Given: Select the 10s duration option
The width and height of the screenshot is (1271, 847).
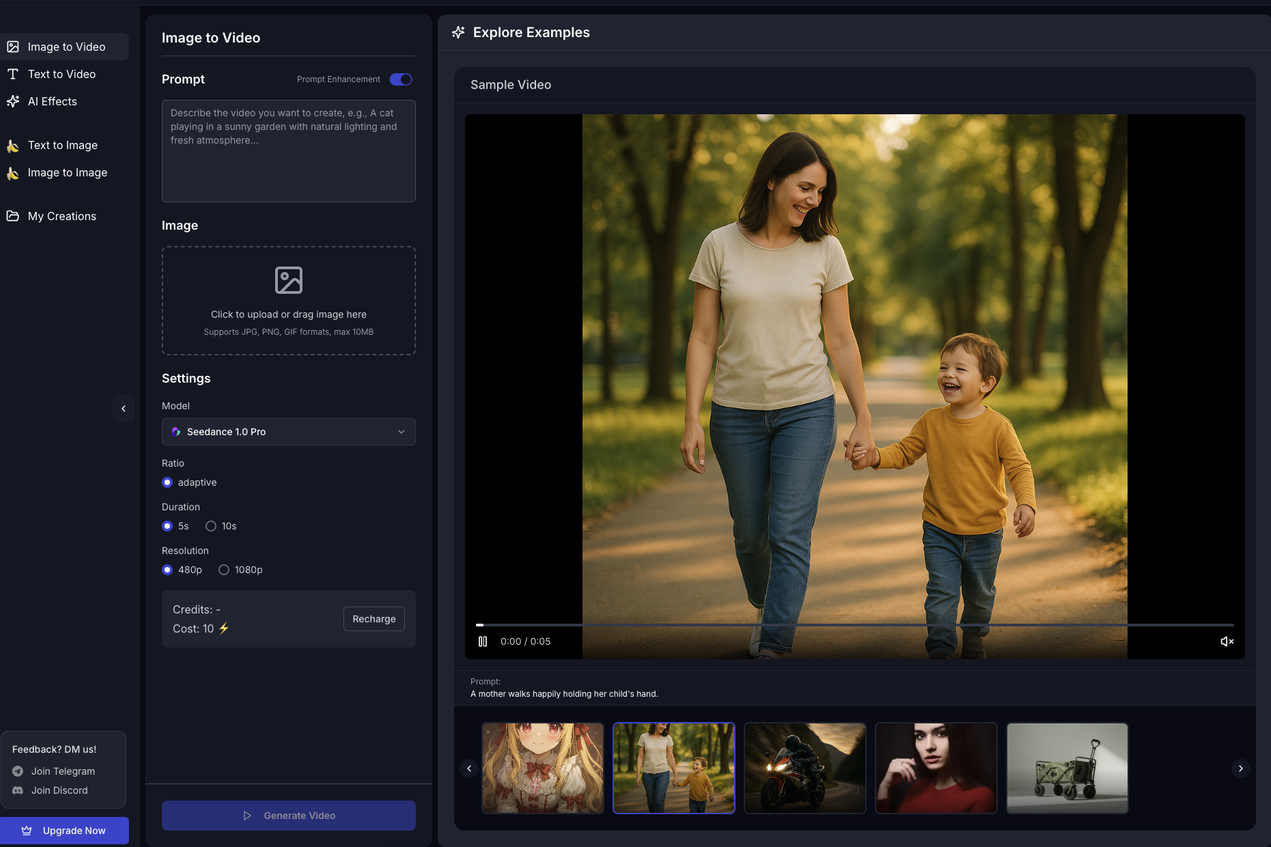Looking at the screenshot, I should [211, 526].
